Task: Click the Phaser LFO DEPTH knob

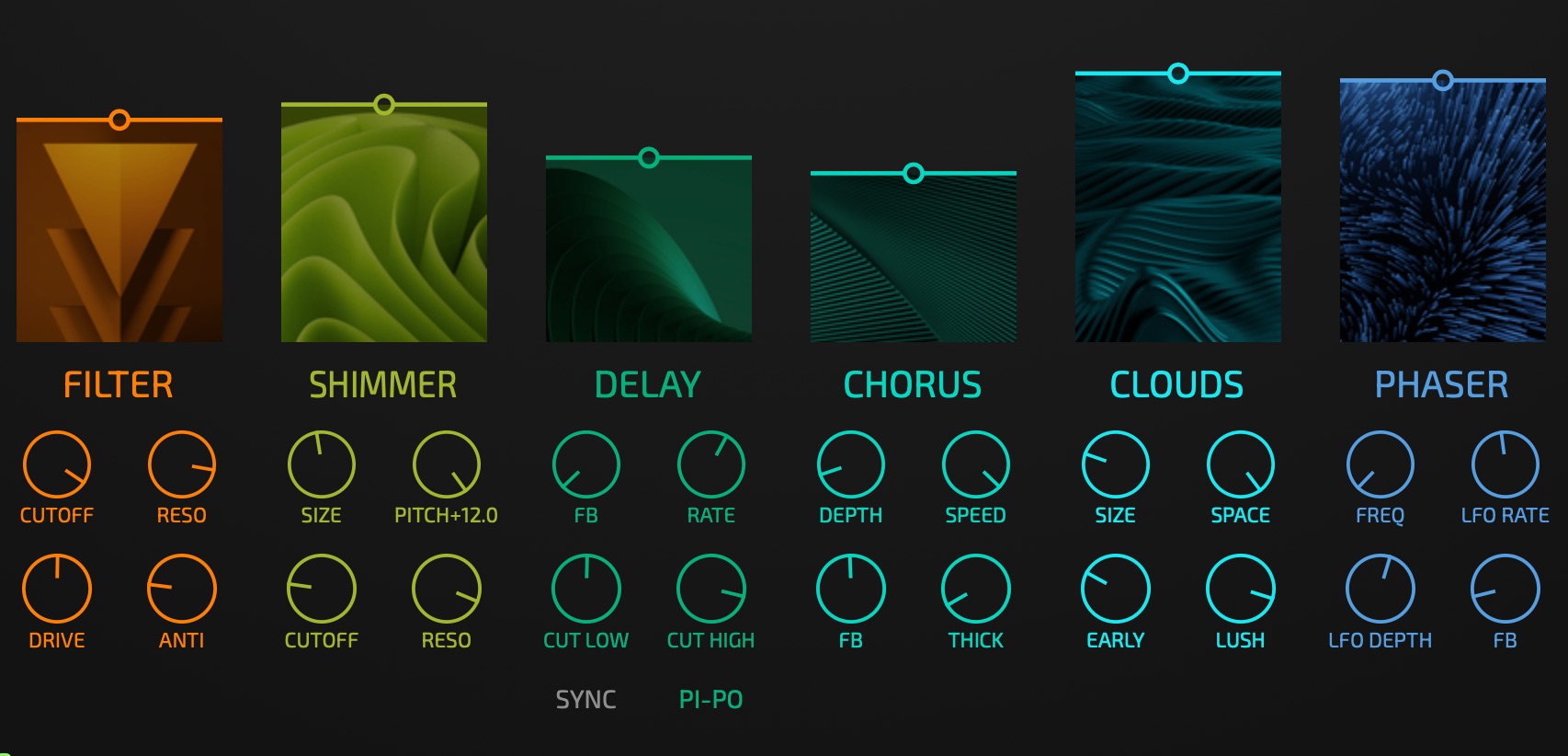Action: pos(1381,589)
